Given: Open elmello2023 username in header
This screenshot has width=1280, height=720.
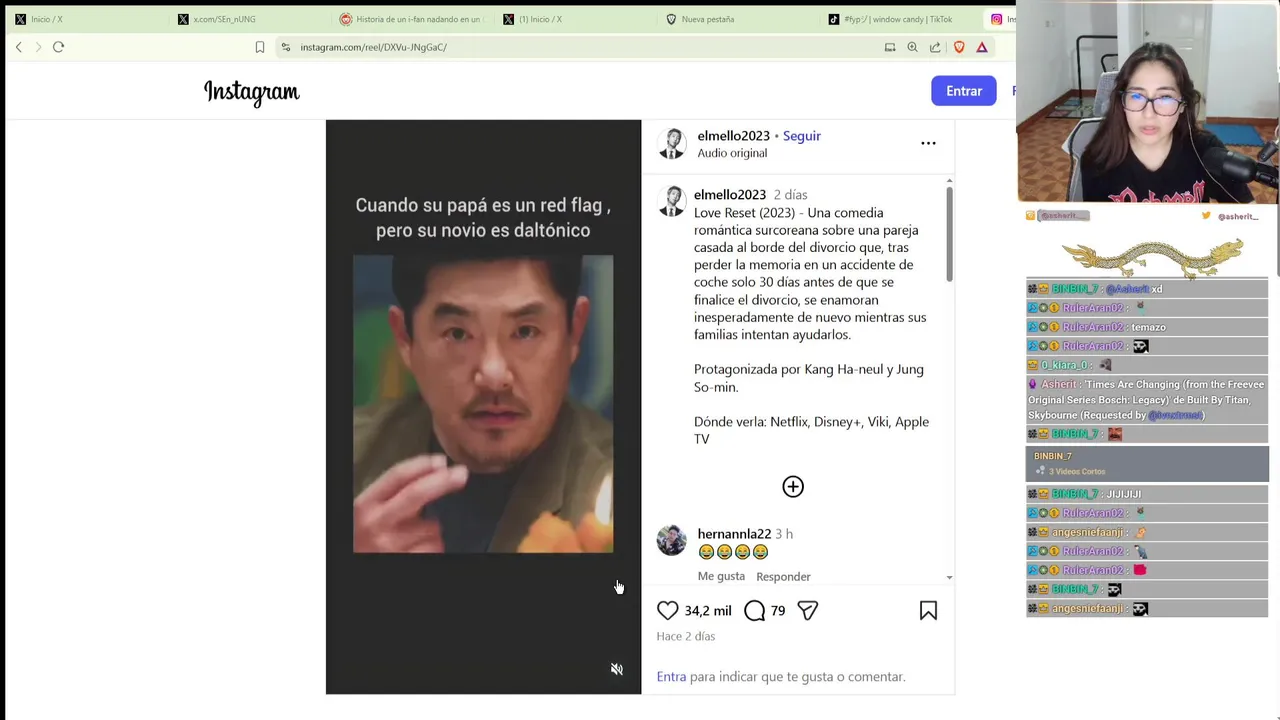Looking at the screenshot, I should click(x=734, y=136).
